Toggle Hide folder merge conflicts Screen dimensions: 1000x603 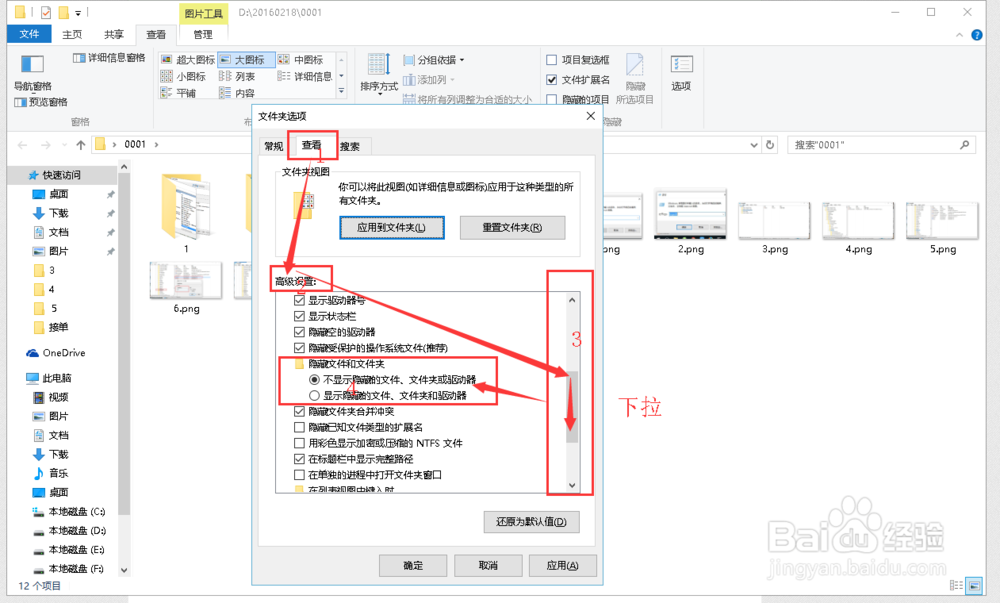(x=299, y=411)
